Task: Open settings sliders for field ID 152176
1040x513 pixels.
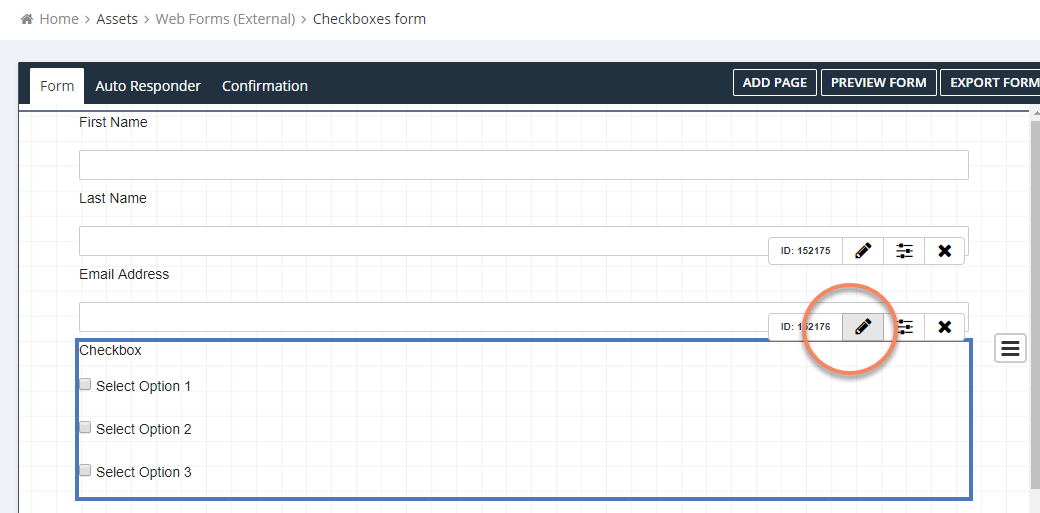Action: pos(904,327)
